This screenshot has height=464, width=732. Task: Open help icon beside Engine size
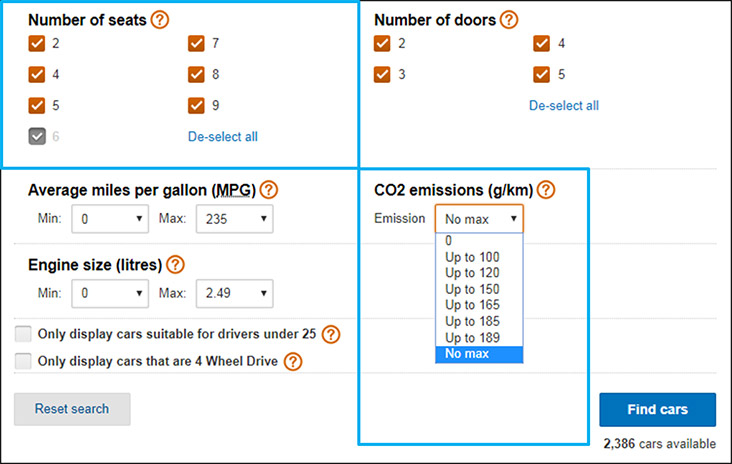[176, 265]
